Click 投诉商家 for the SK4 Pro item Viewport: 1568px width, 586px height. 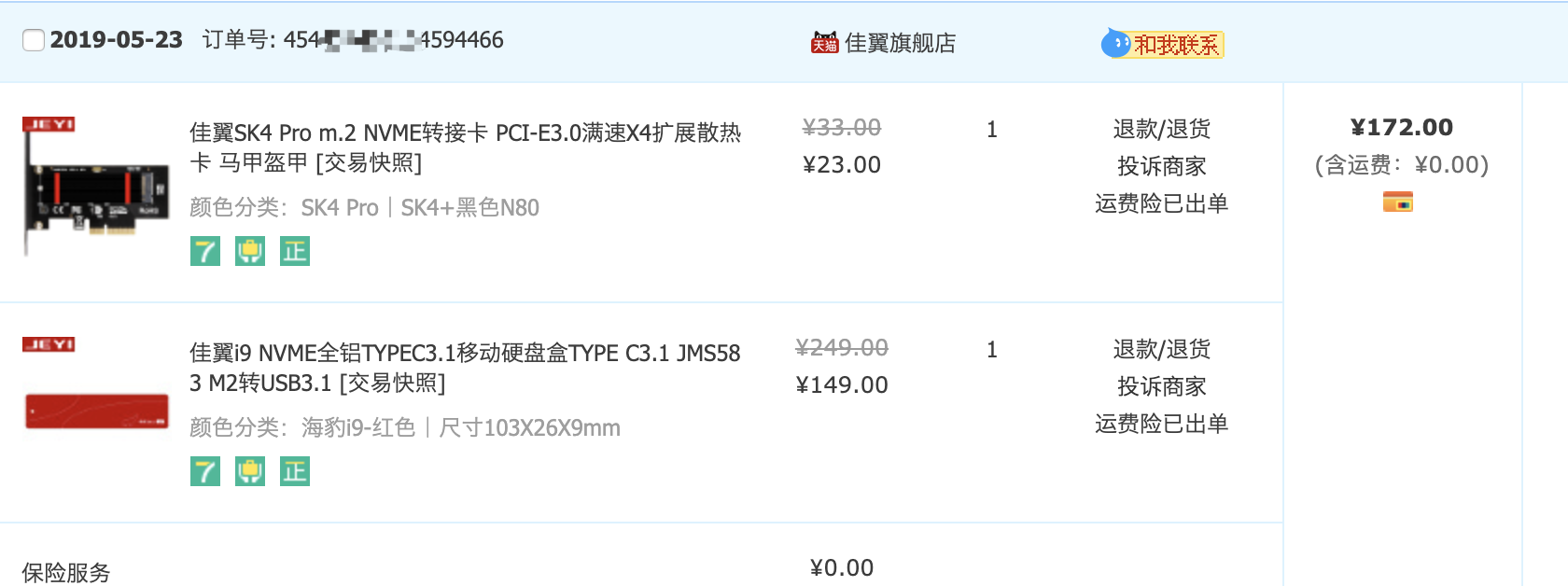click(1162, 166)
